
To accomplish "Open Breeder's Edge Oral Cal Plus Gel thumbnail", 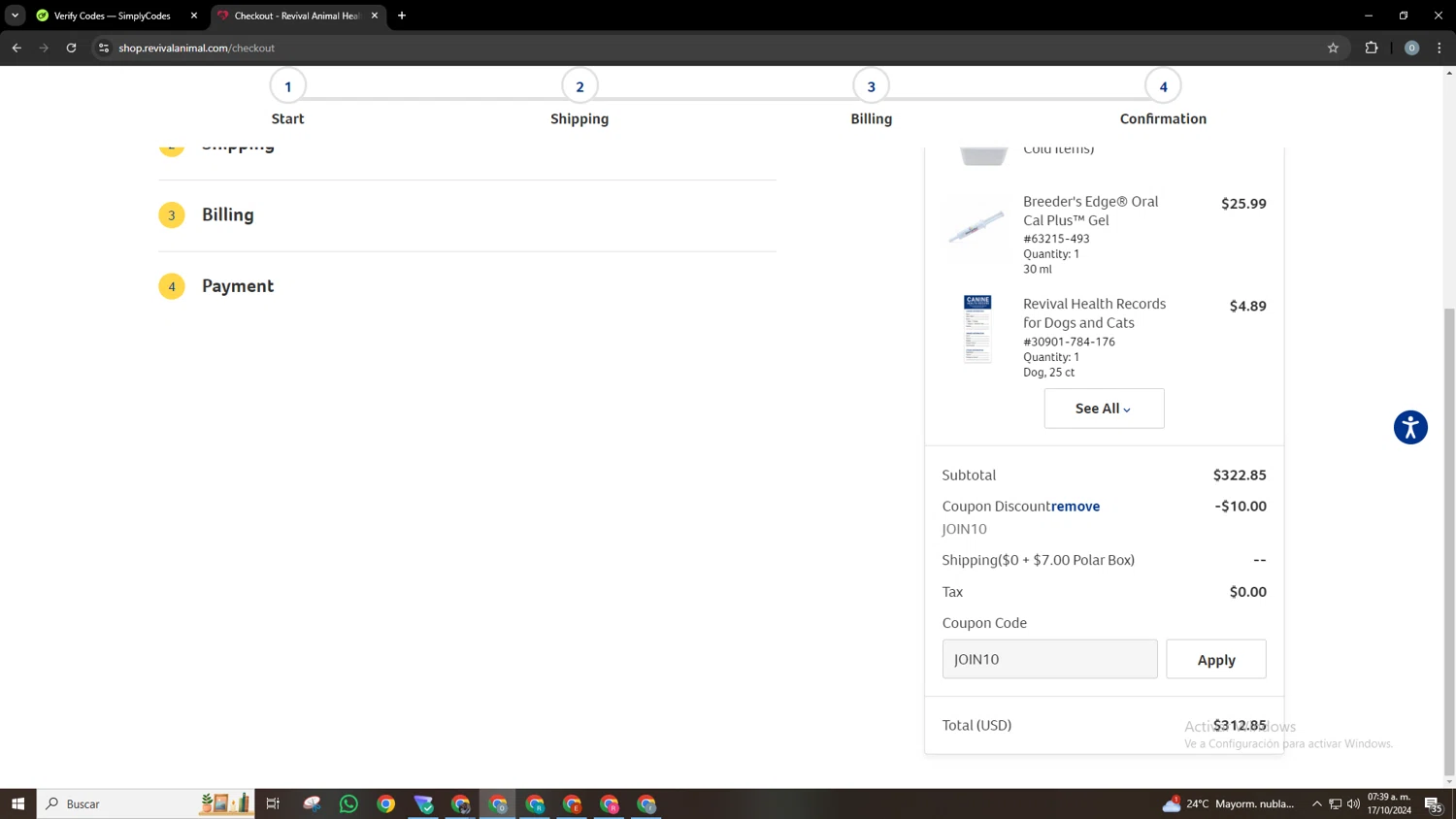I will point(976,227).
